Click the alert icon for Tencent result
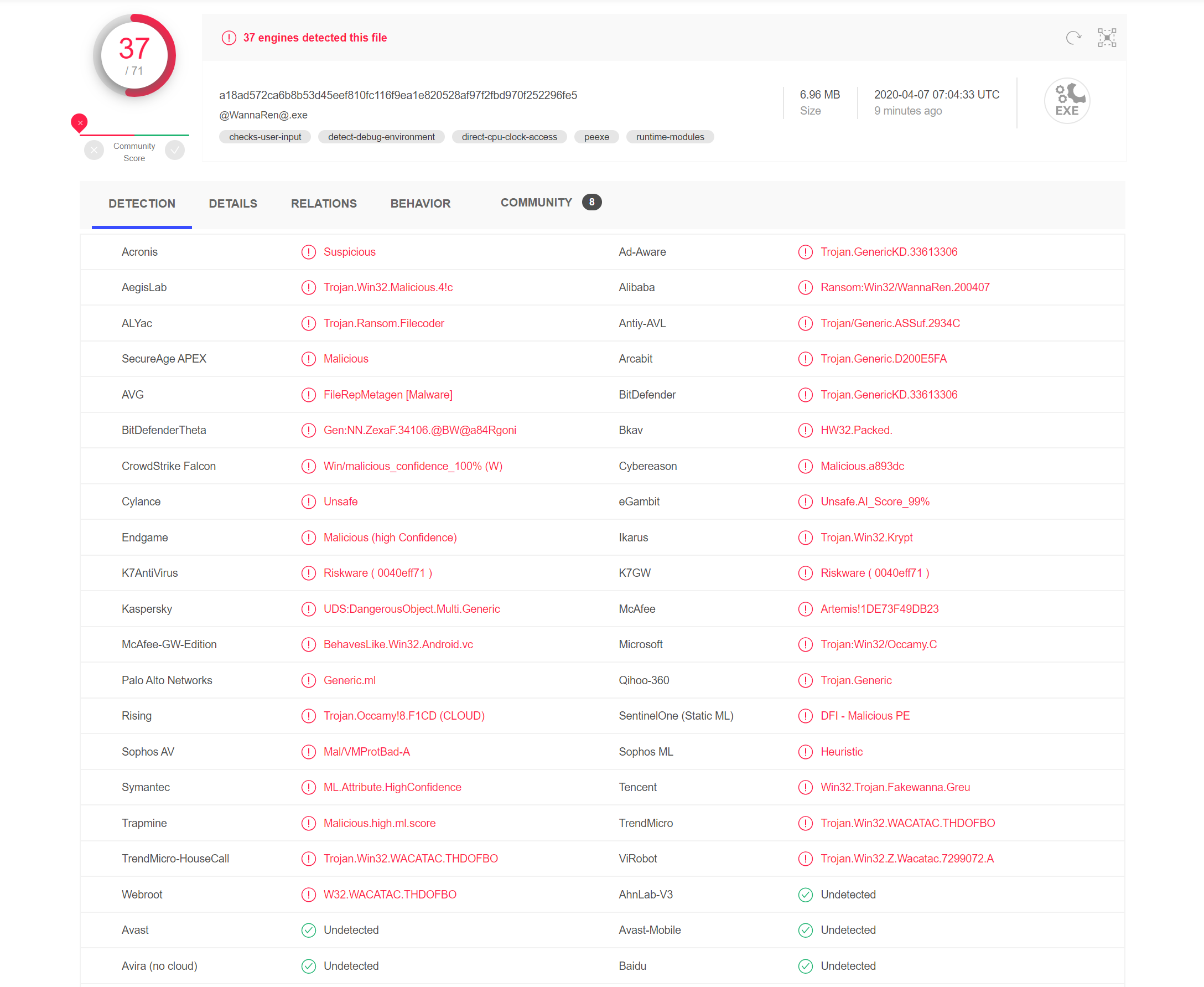 [x=805, y=787]
